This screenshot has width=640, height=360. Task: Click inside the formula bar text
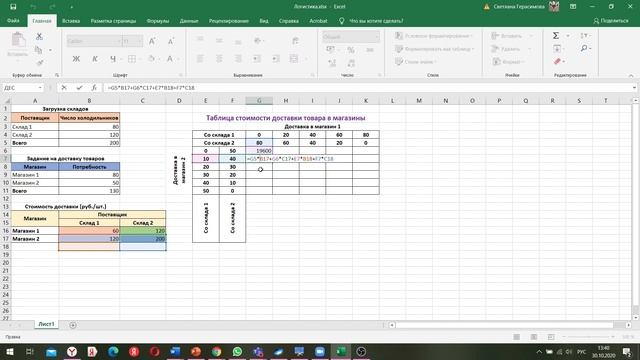point(151,88)
